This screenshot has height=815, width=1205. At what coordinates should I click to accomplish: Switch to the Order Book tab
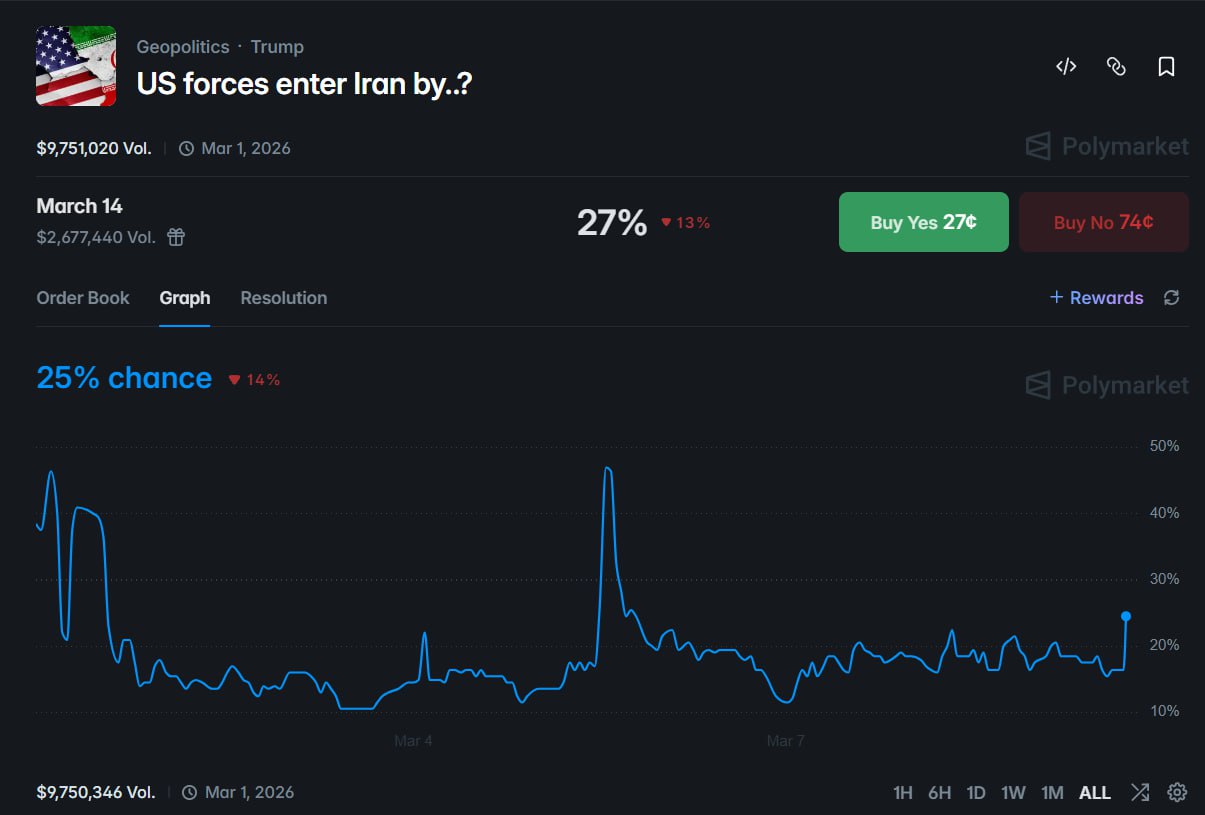click(83, 297)
